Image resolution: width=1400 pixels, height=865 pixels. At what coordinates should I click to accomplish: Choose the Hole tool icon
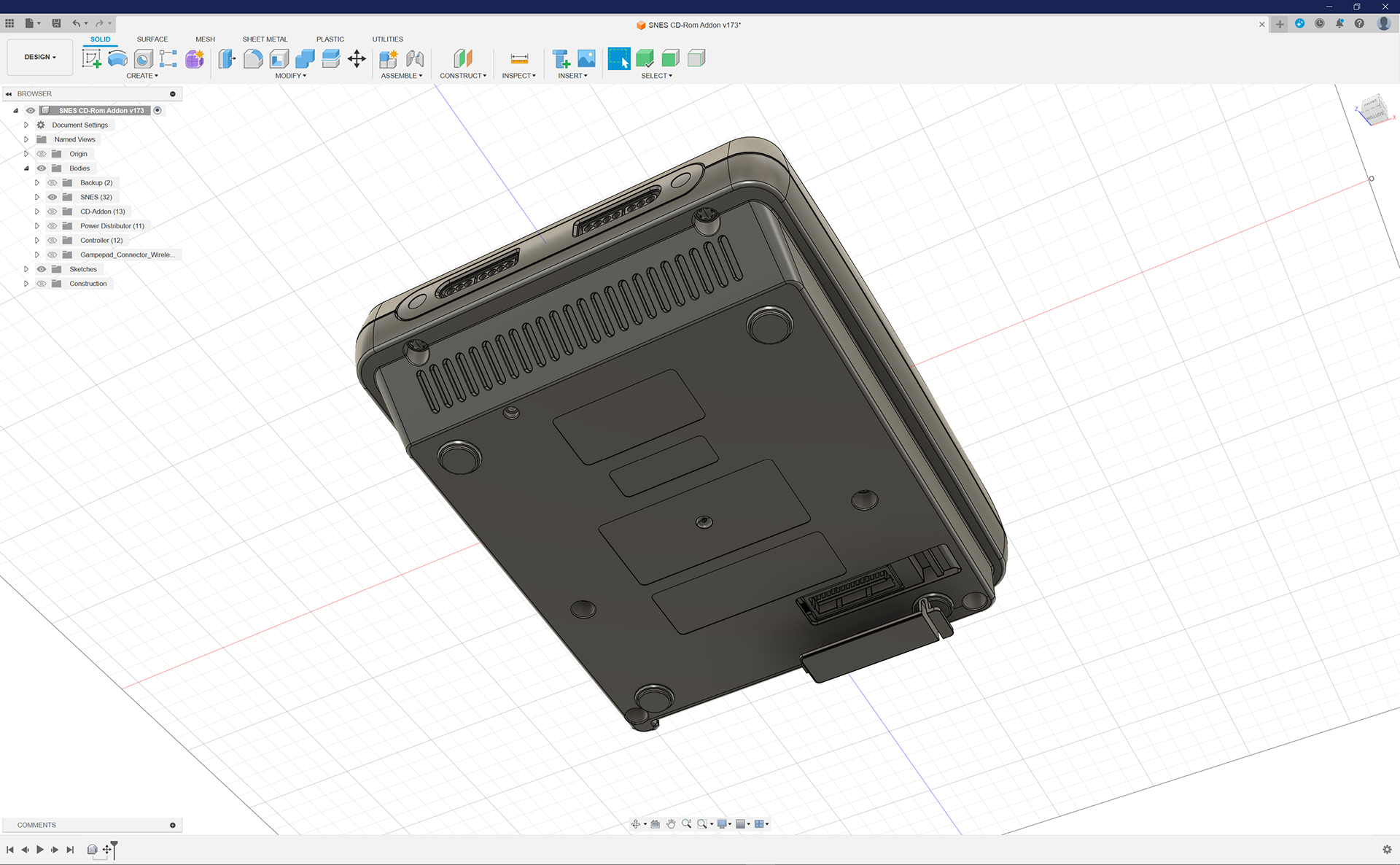(144, 58)
